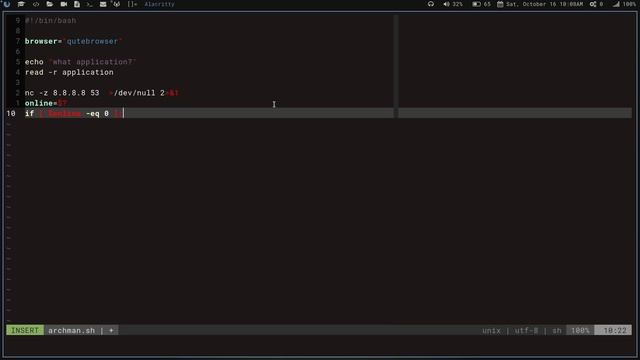The image size is (640, 360).
Task: Click the INSERT mode indicator
Action: click(x=25, y=330)
